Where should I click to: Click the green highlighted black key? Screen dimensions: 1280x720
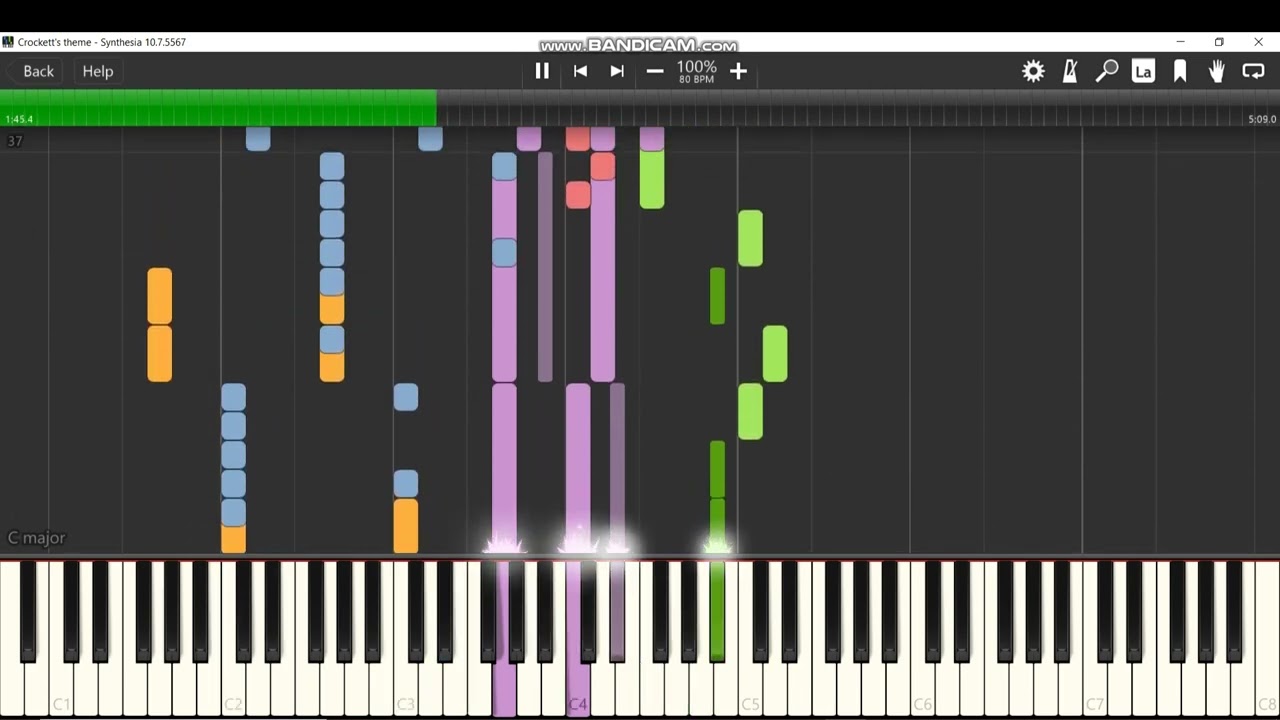(x=717, y=610)
